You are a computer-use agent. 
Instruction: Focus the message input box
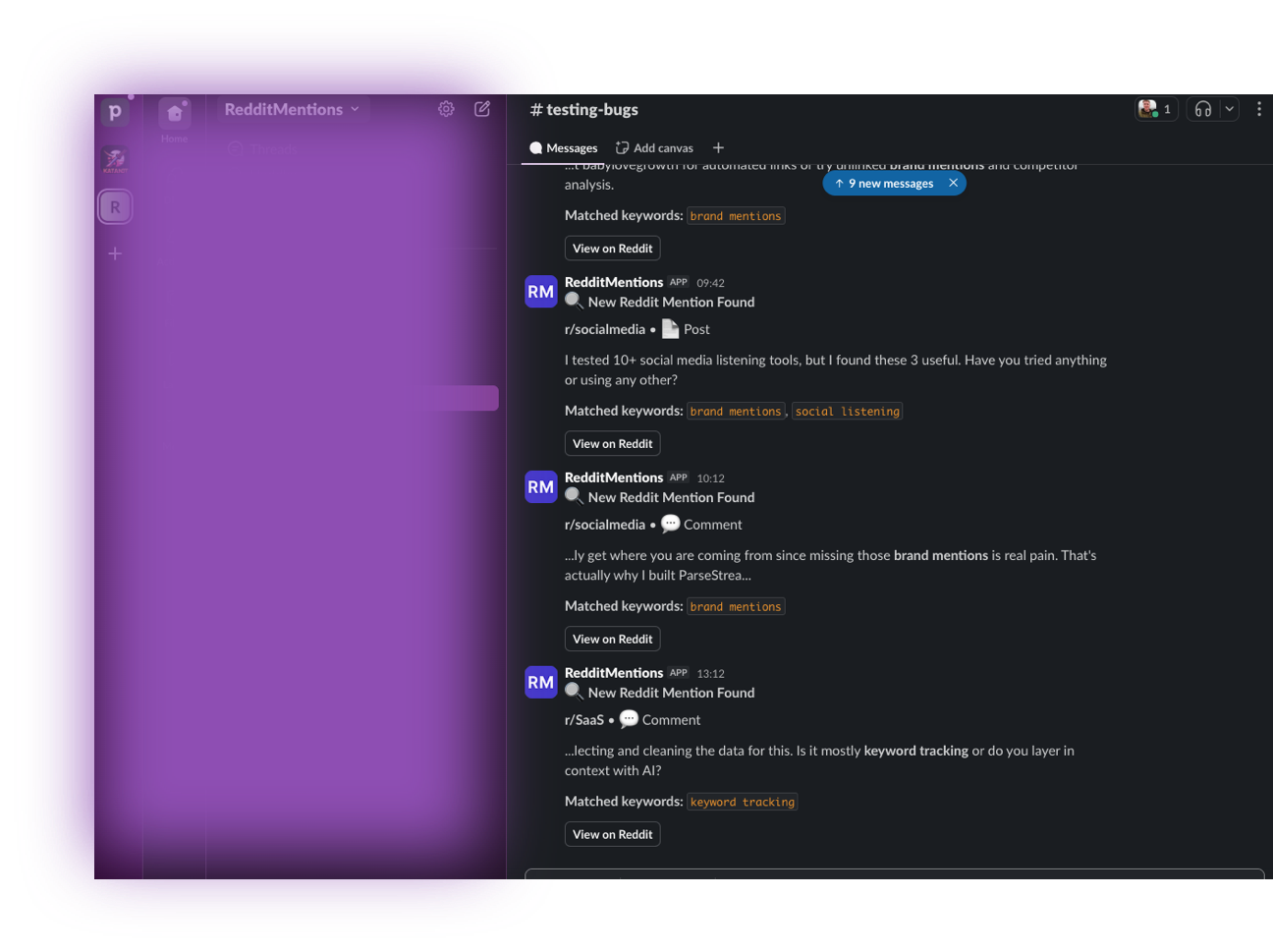[x=894, y=873]
